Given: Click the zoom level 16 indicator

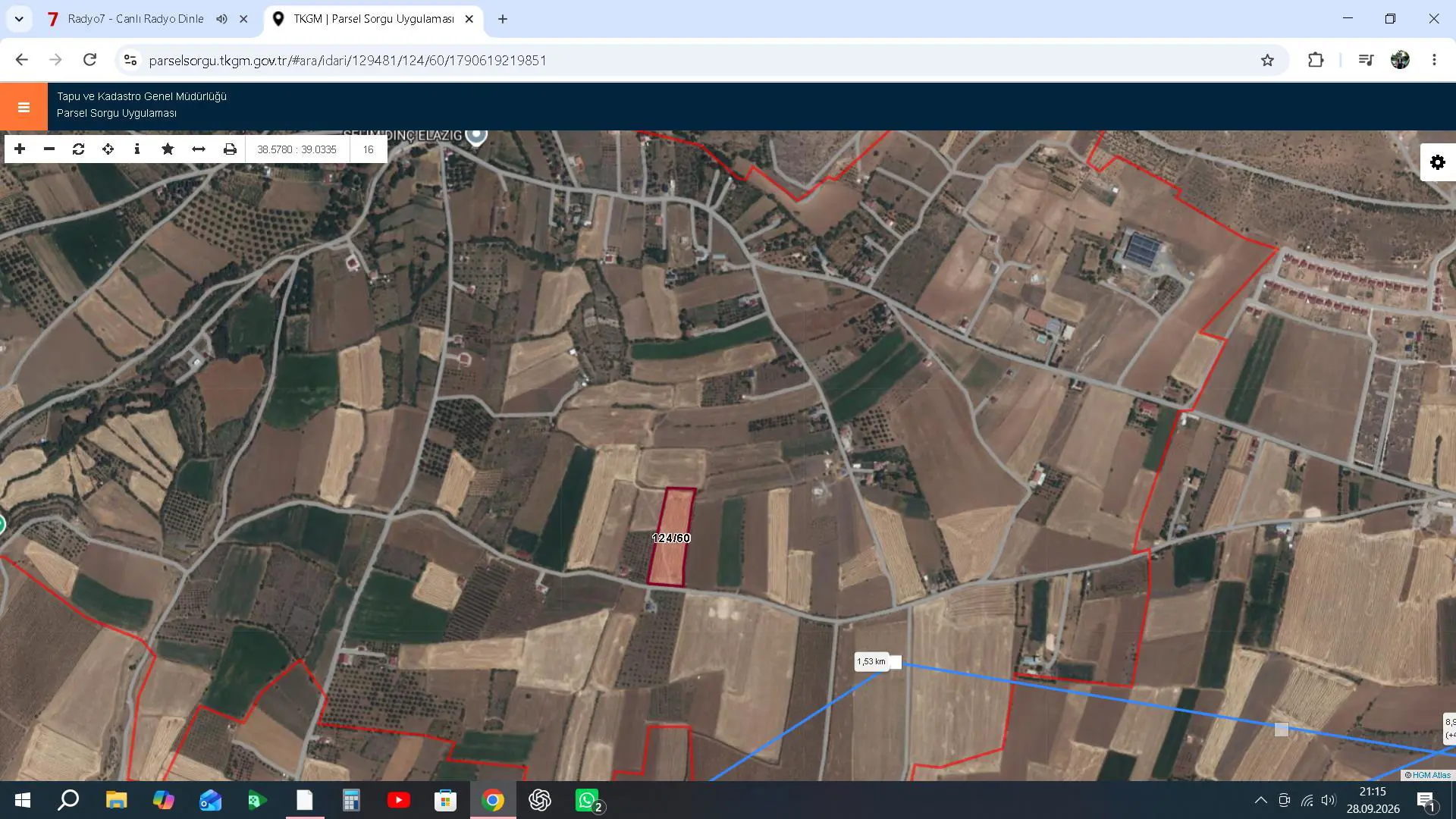Looking at the screenshot, I should [x=368, y=149].
